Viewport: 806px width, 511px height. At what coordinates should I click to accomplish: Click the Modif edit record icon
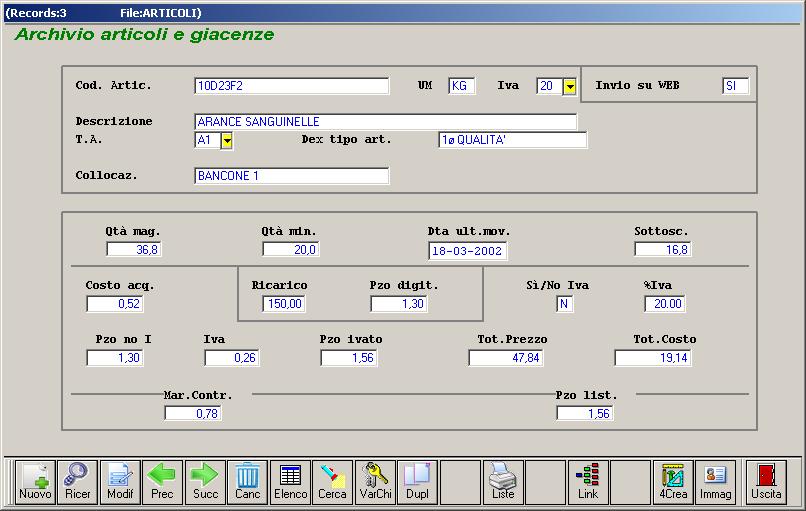[x=120, y=482]
